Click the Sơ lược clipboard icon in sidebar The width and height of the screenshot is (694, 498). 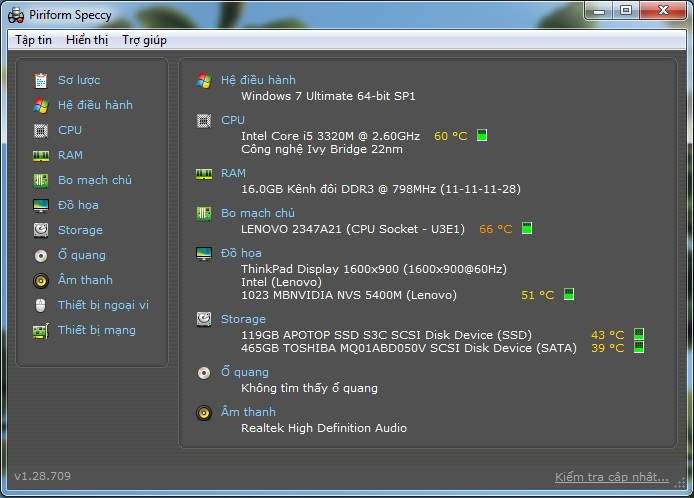[x=41, y=80]
